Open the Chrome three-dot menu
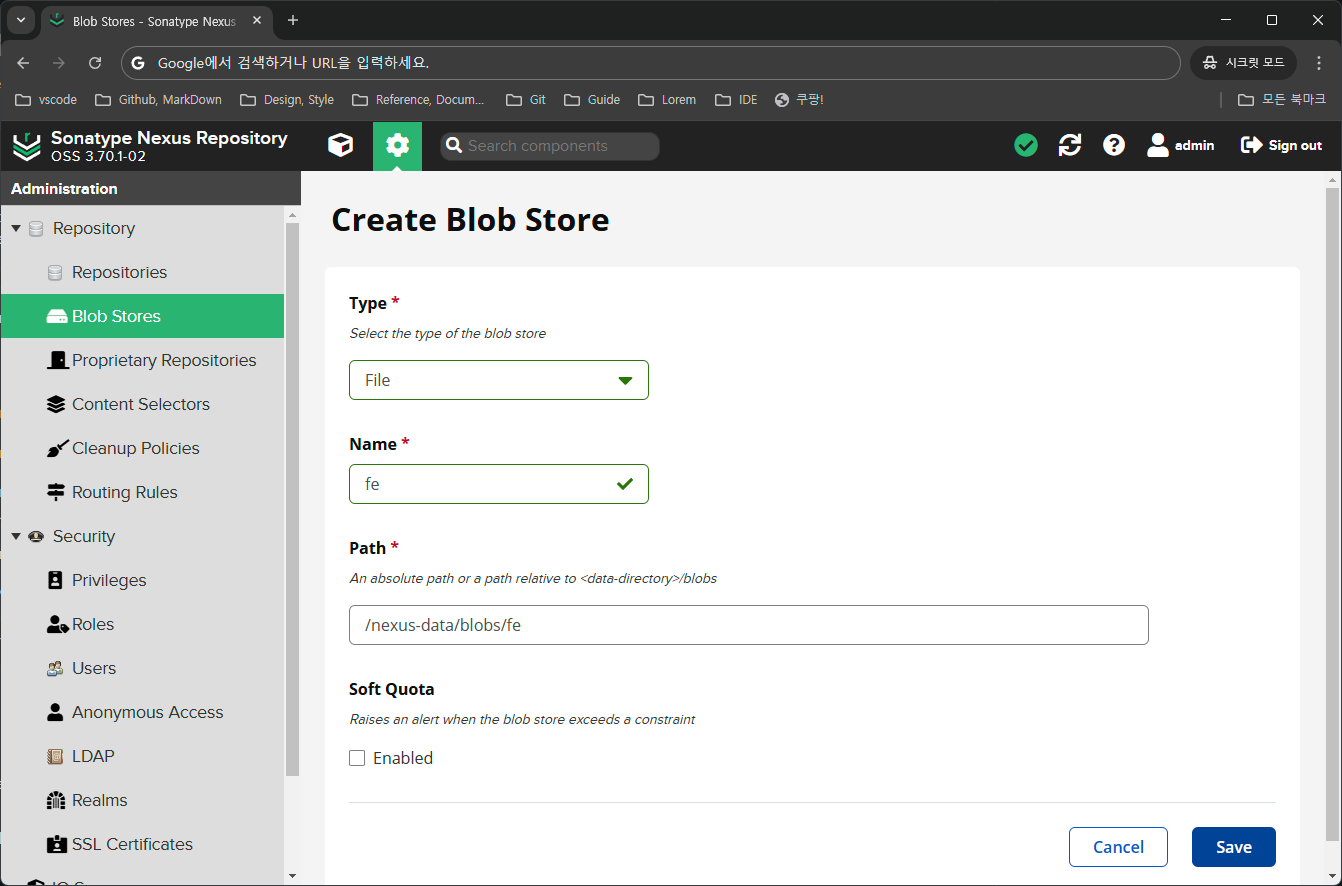Image resolution: width=1342 pixels, height=886 pixels. (x=1317, y=62)
